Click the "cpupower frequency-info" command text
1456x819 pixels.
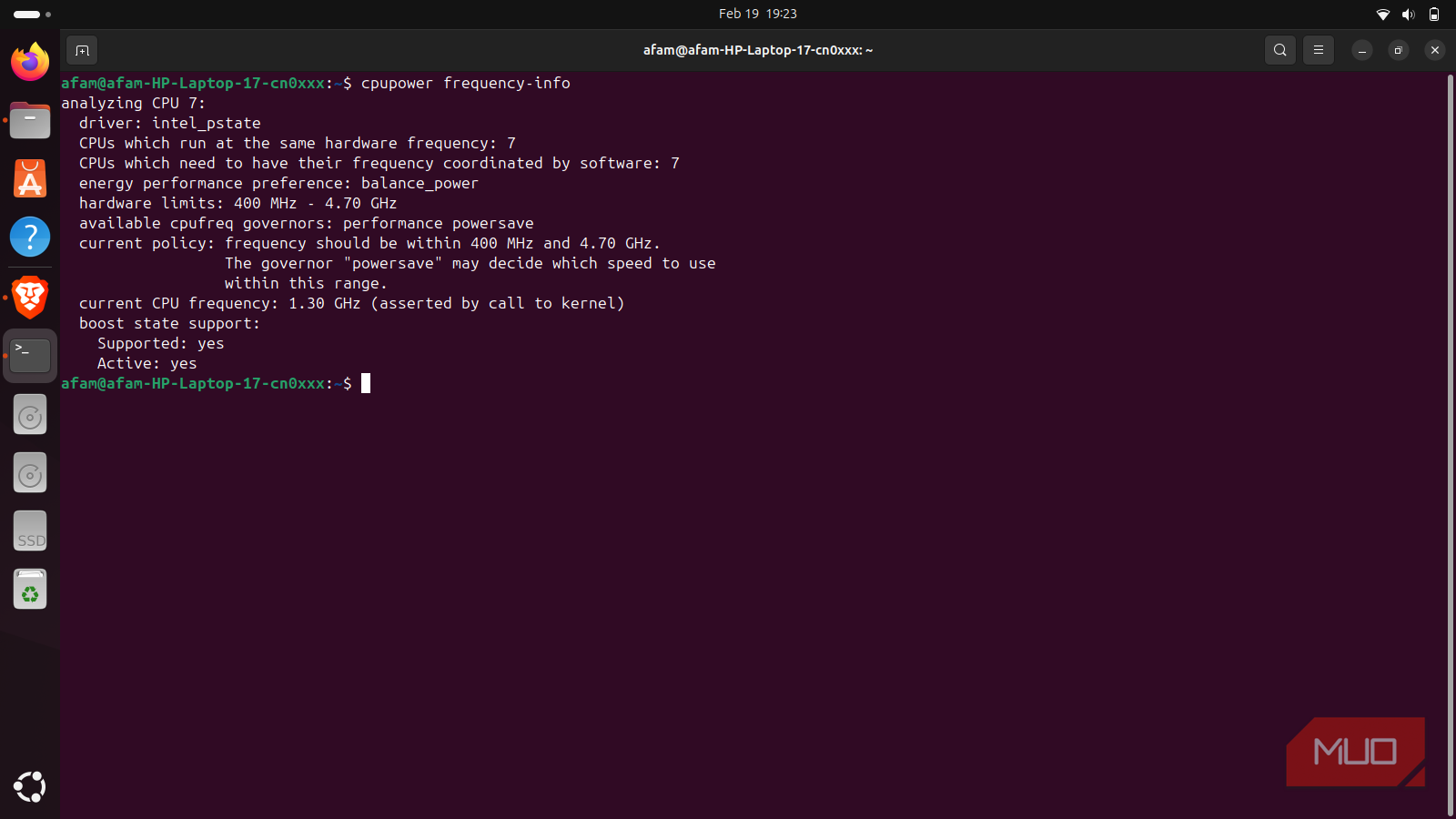466,83
